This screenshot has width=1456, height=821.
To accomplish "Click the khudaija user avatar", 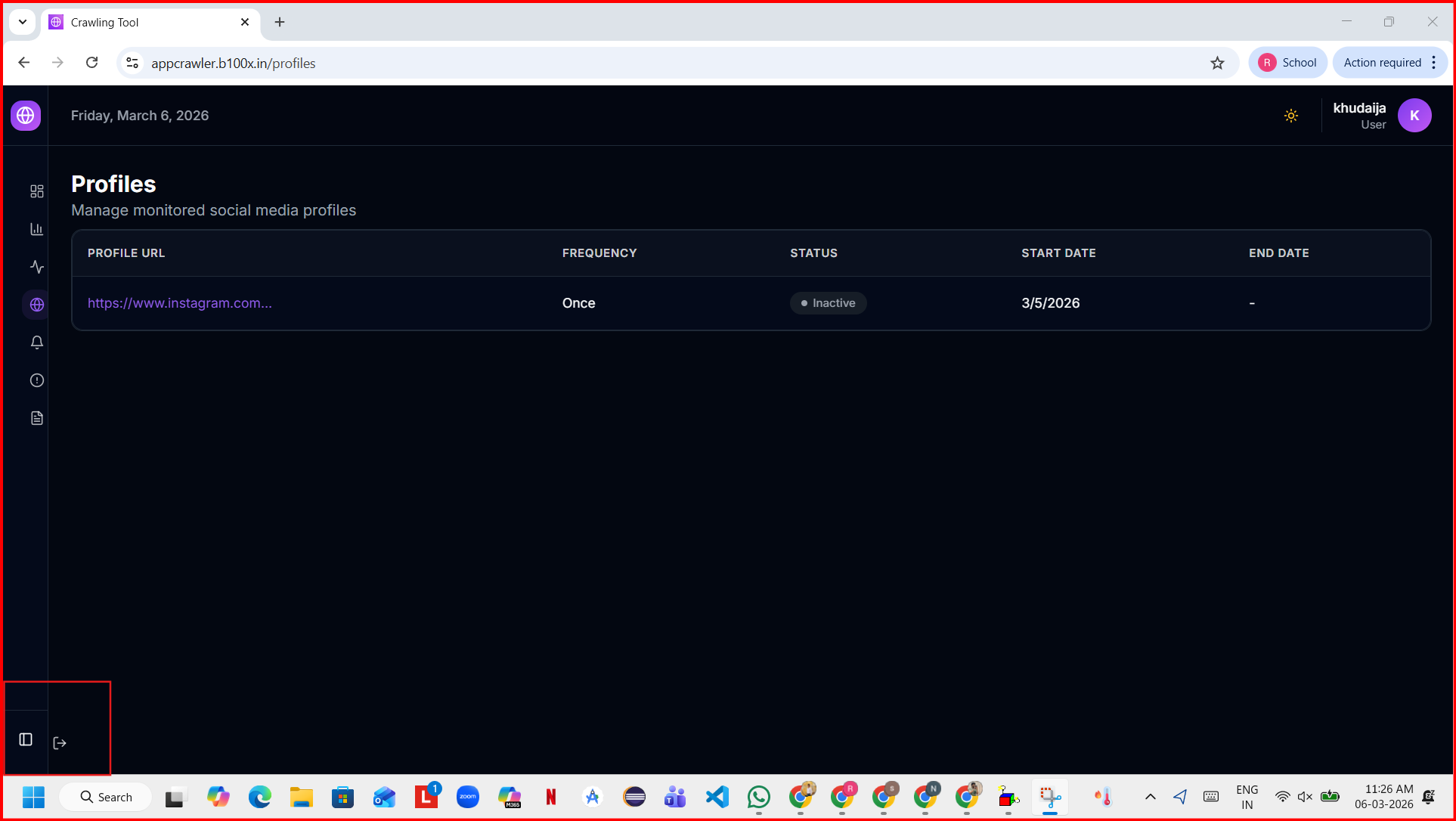I will [x=1414, y=116].
